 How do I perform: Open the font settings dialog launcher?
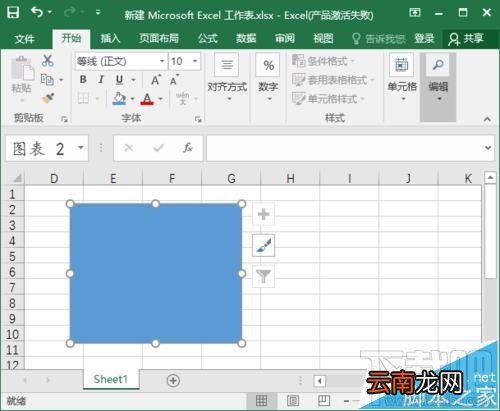198,119
